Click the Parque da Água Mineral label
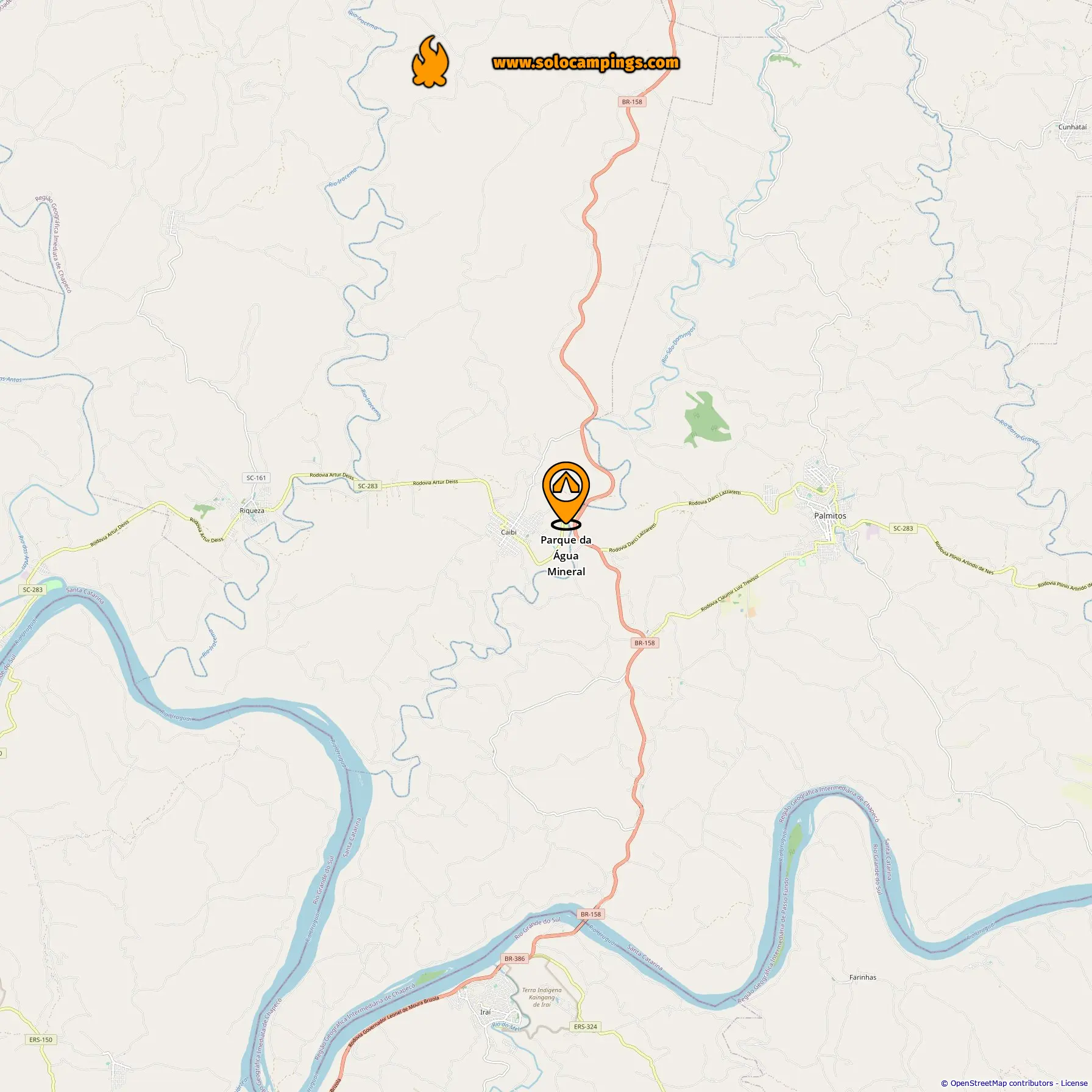1092x1092 pixels. pos(566,556)
